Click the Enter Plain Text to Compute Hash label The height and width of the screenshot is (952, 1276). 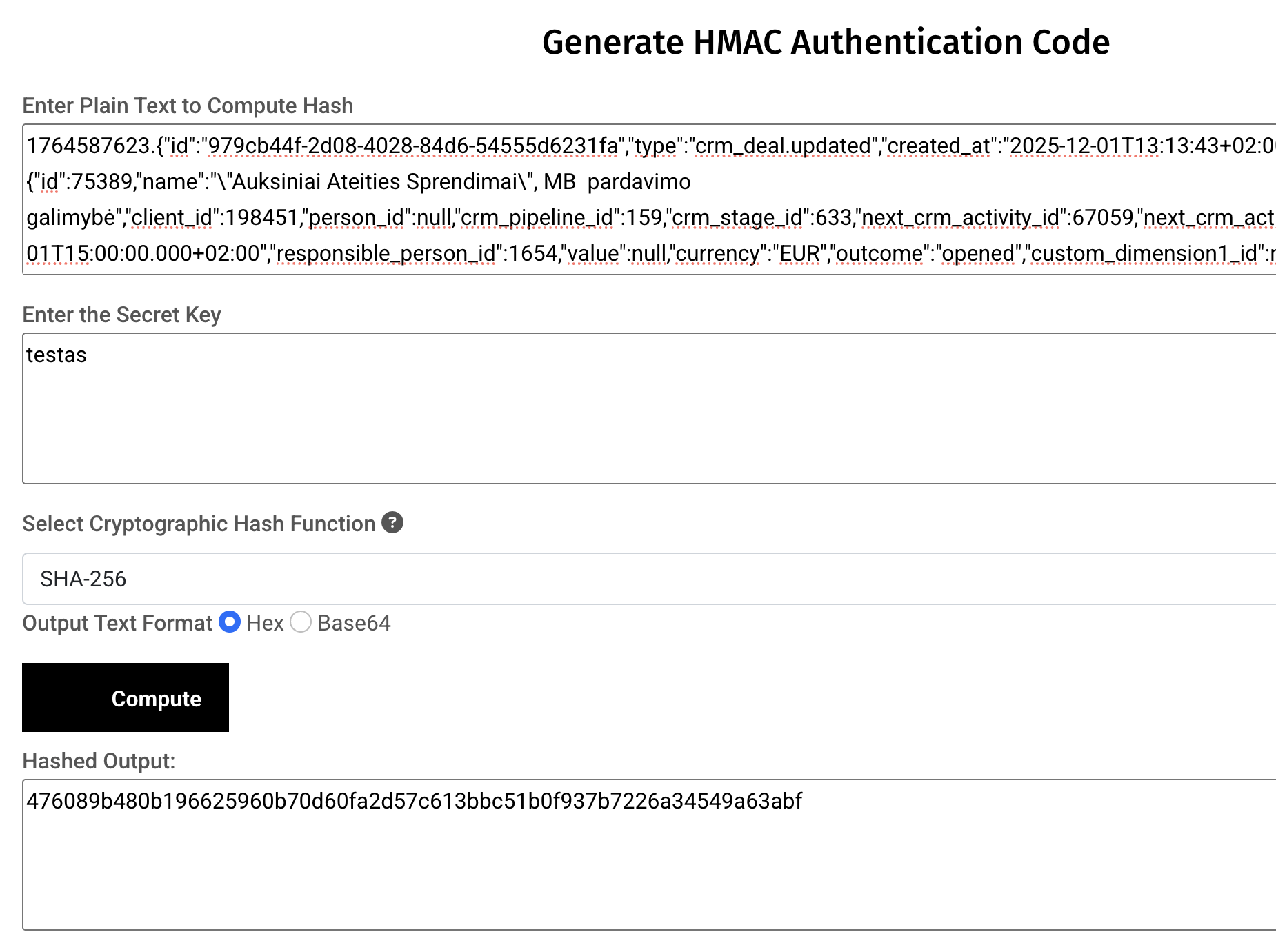[188, 106]
